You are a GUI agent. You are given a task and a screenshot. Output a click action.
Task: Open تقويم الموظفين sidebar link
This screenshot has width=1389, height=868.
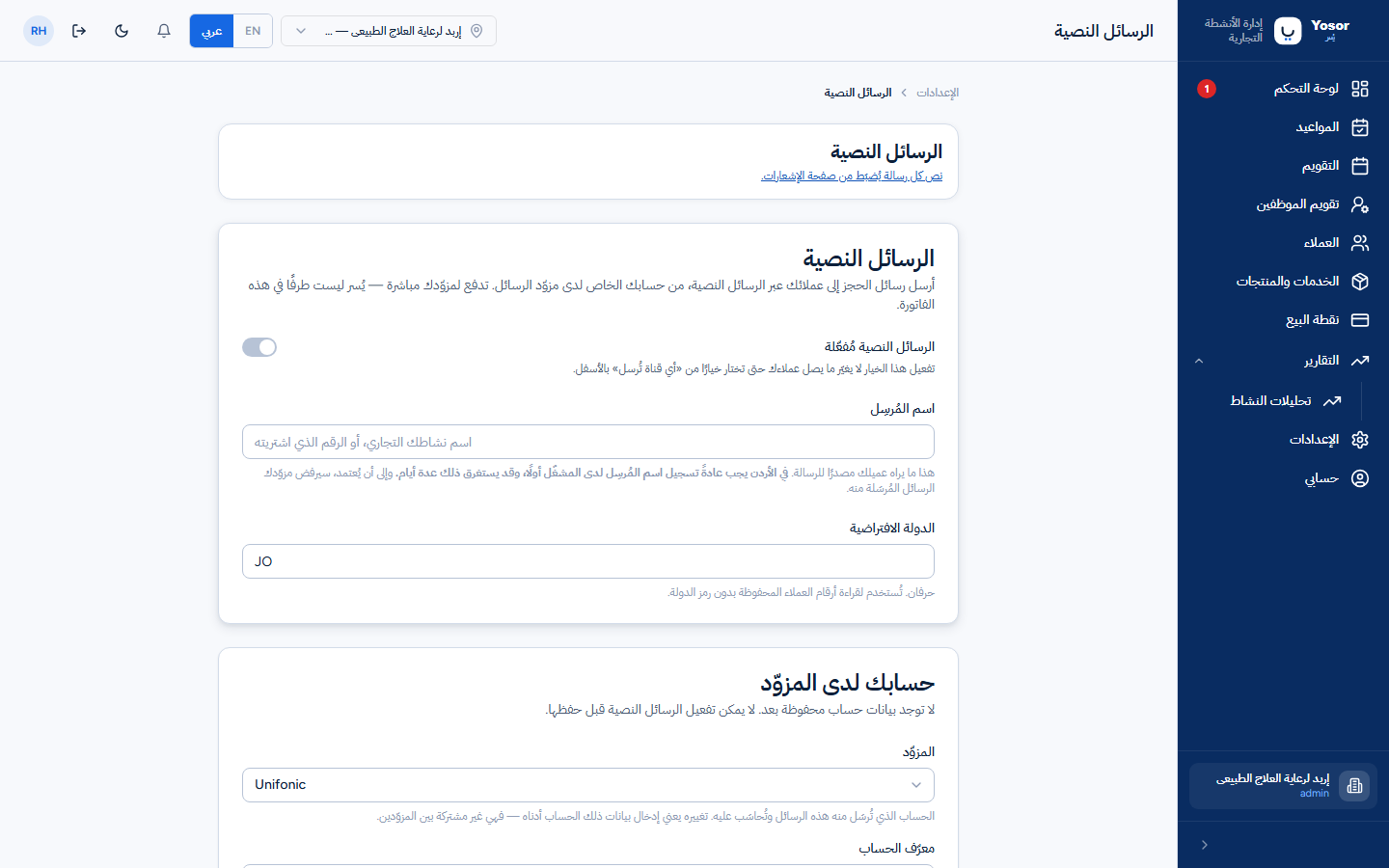1283,204
